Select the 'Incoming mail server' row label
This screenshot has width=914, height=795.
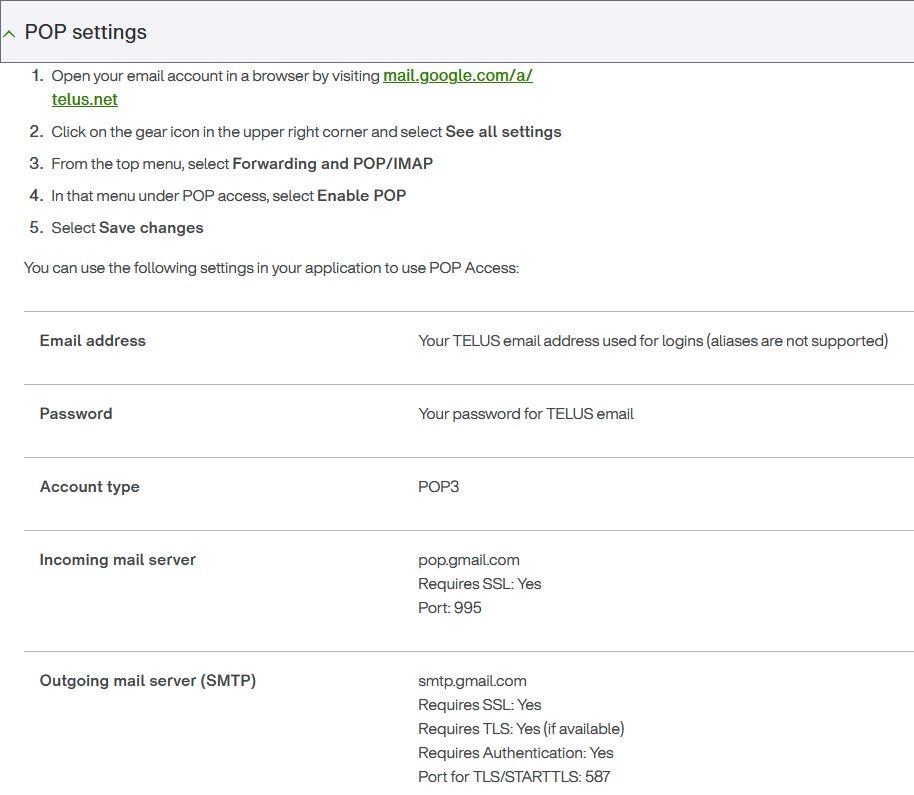pyautogui.click(x=117, y=560)
